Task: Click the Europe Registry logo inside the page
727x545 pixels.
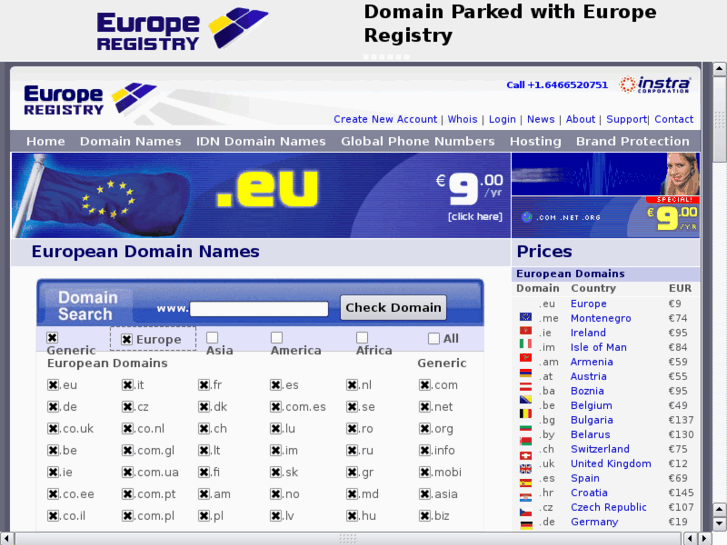Action: click(90, 98)
